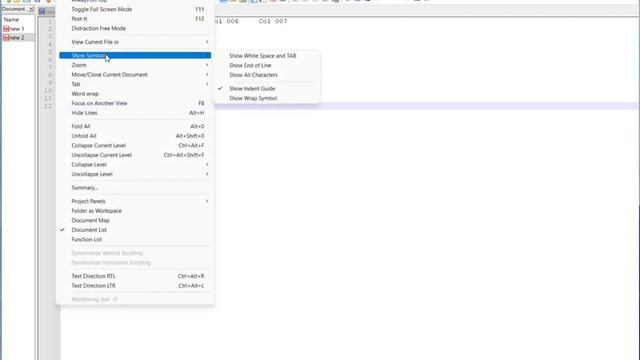Click the Name column header

18,20
